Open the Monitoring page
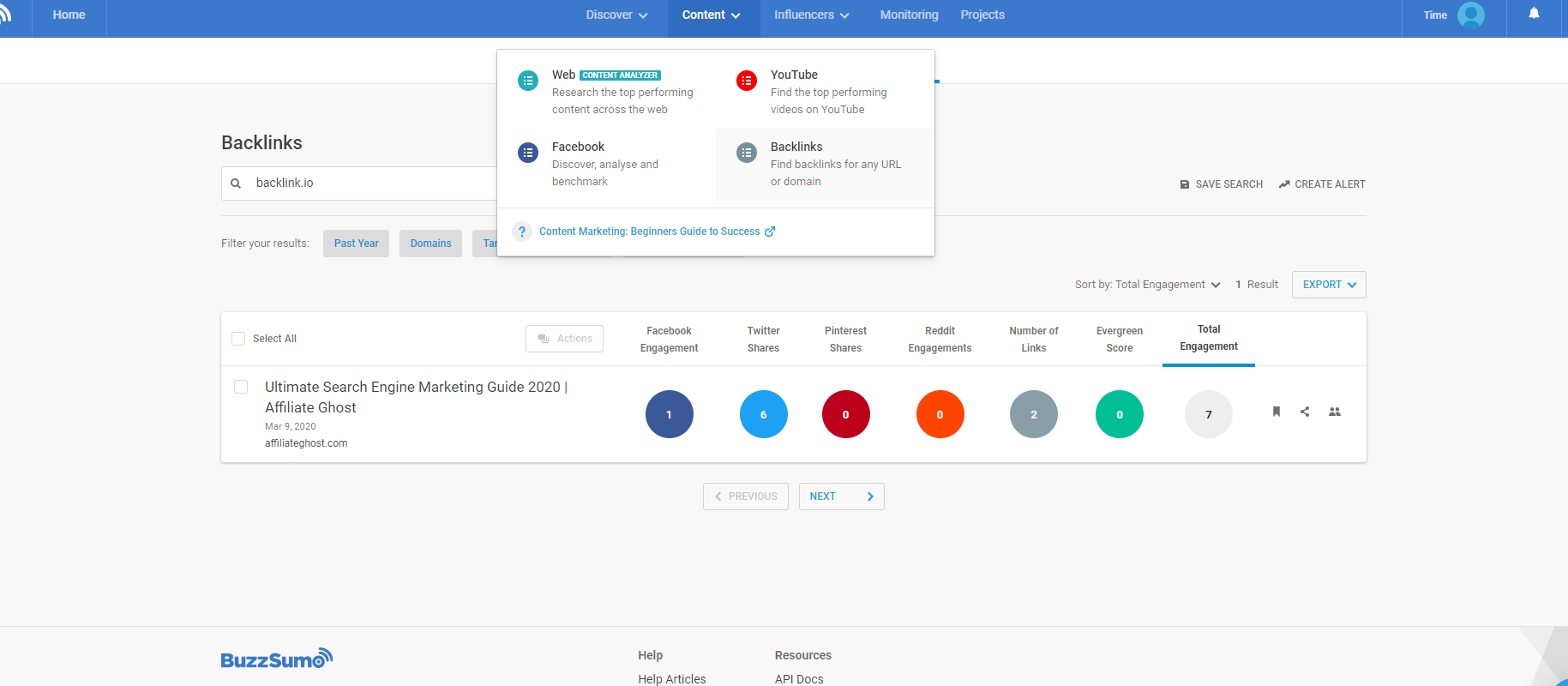This screenshot has height=686, width=1568. coord(909,15)
